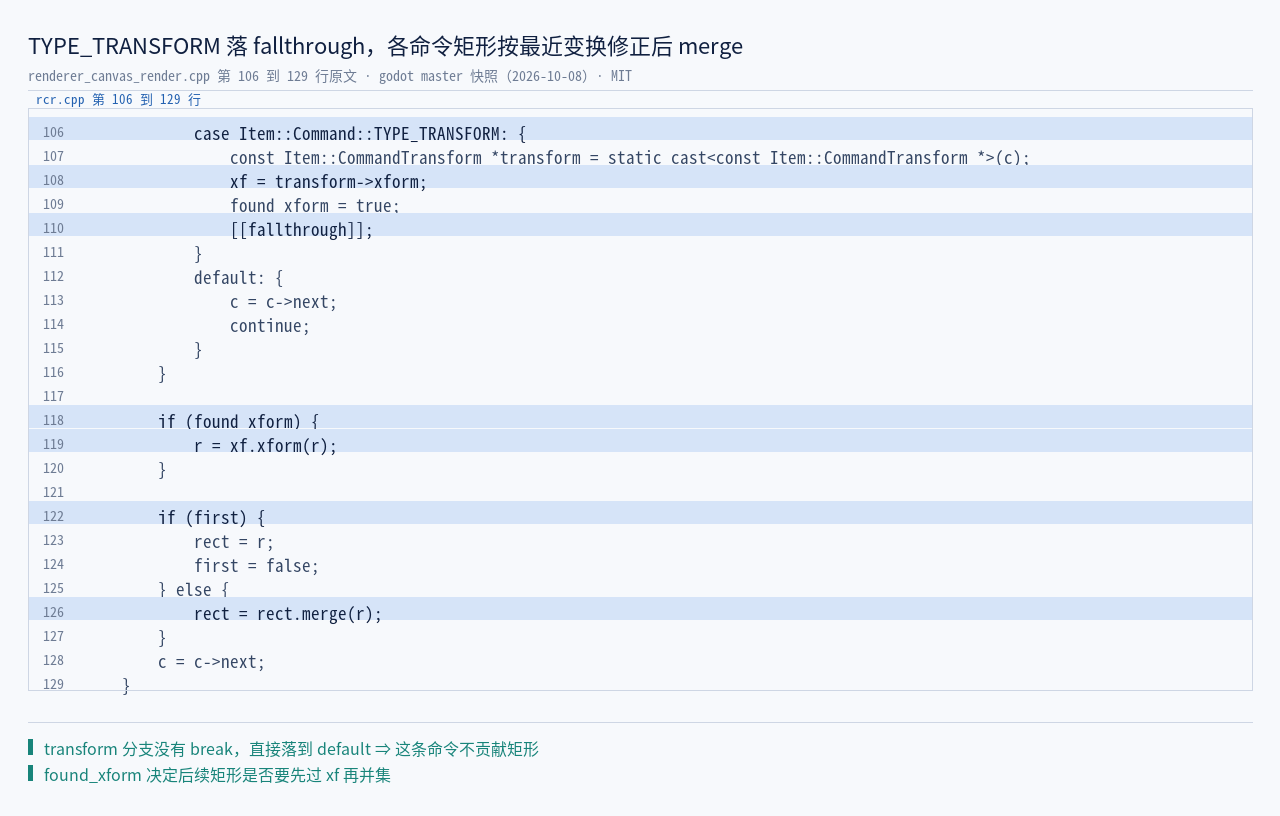
Task: Click the c = c->next; on line 113
Action: point(284,302)
